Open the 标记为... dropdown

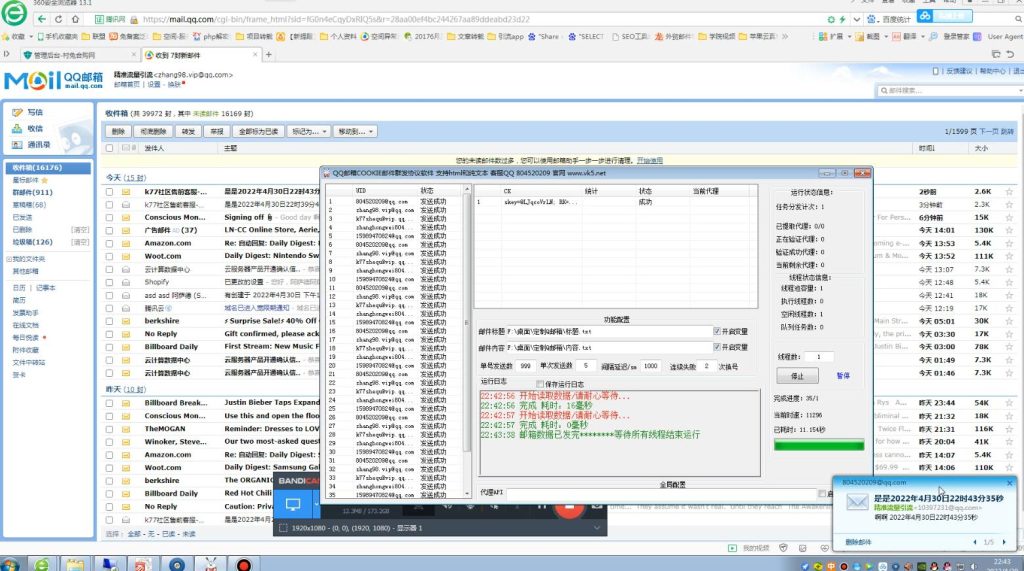click(307, 131)
